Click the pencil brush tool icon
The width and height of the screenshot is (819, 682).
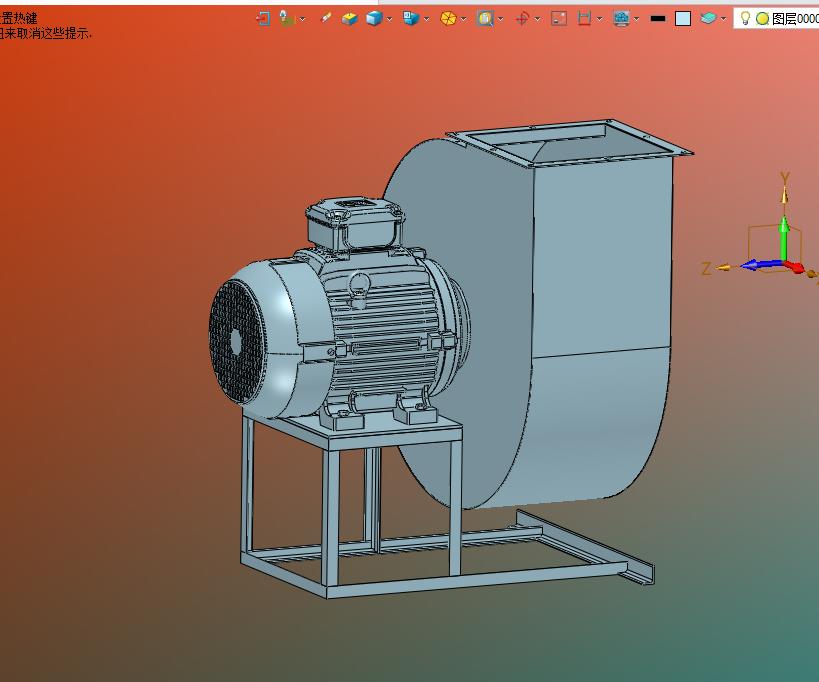pyautogui.click(x=325, y=18)
